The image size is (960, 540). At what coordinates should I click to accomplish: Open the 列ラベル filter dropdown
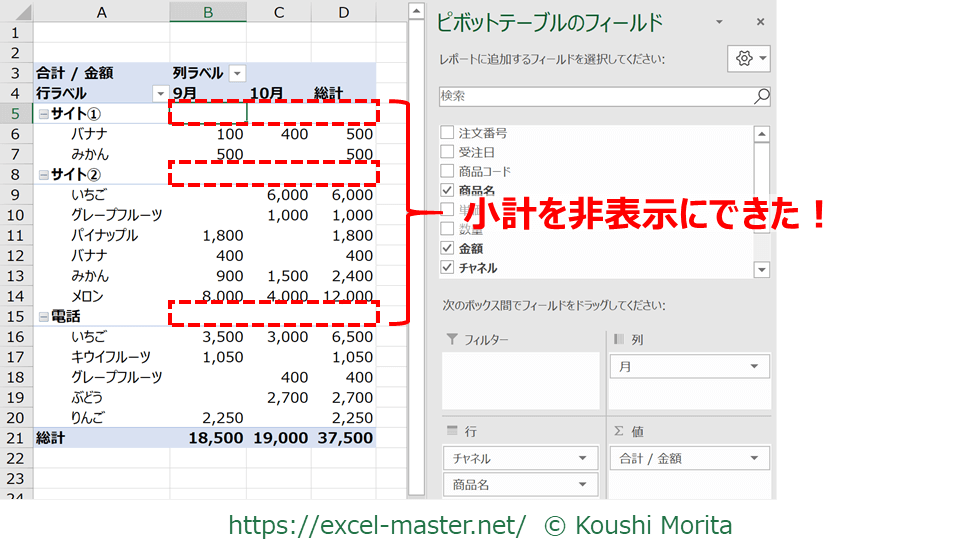click(237, 73)
